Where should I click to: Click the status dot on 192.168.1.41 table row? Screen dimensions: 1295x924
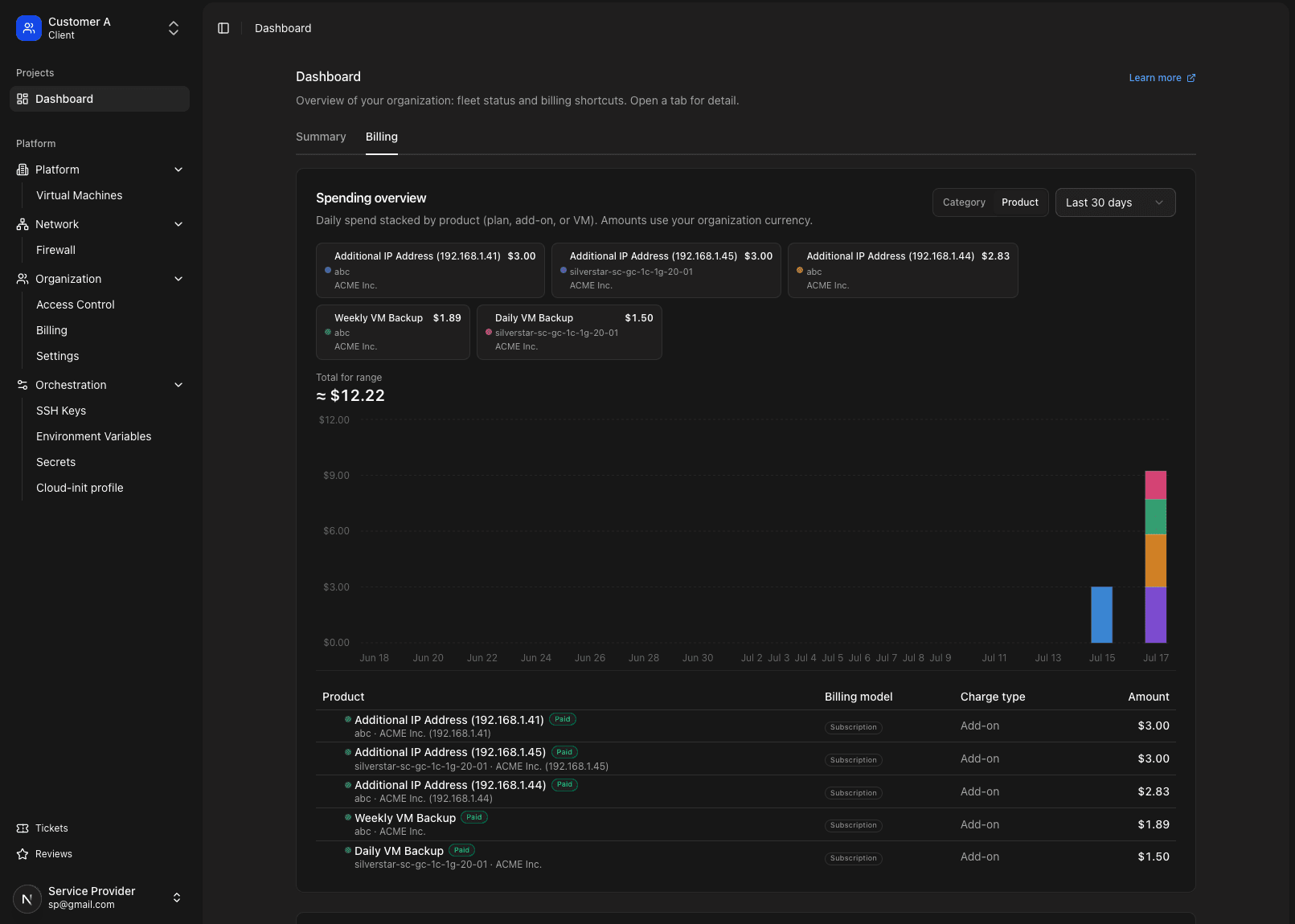point(348,719)
